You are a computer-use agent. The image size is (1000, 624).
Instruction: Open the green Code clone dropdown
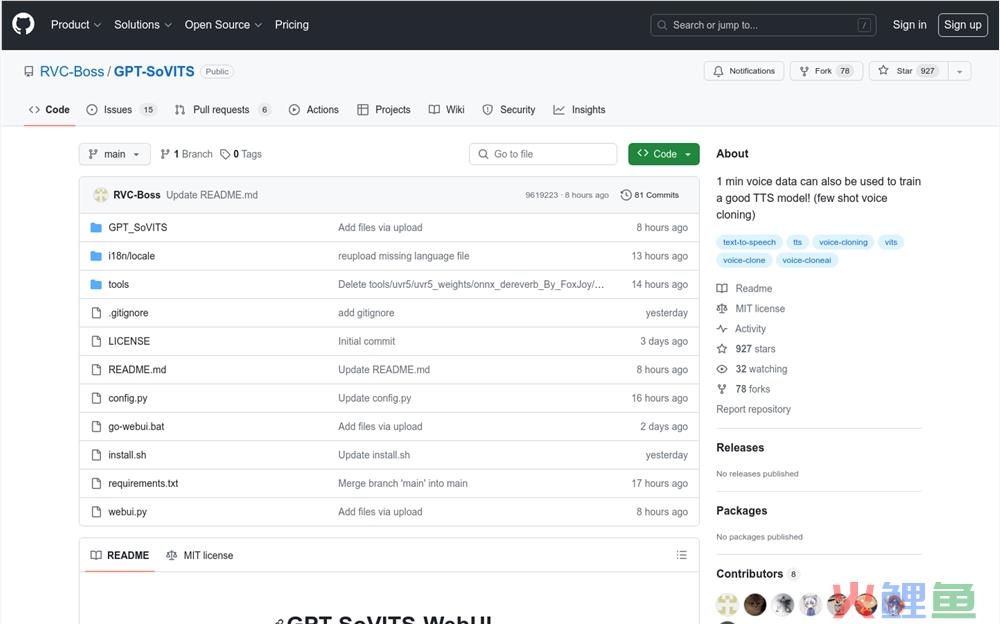click(x=663, y=154)
